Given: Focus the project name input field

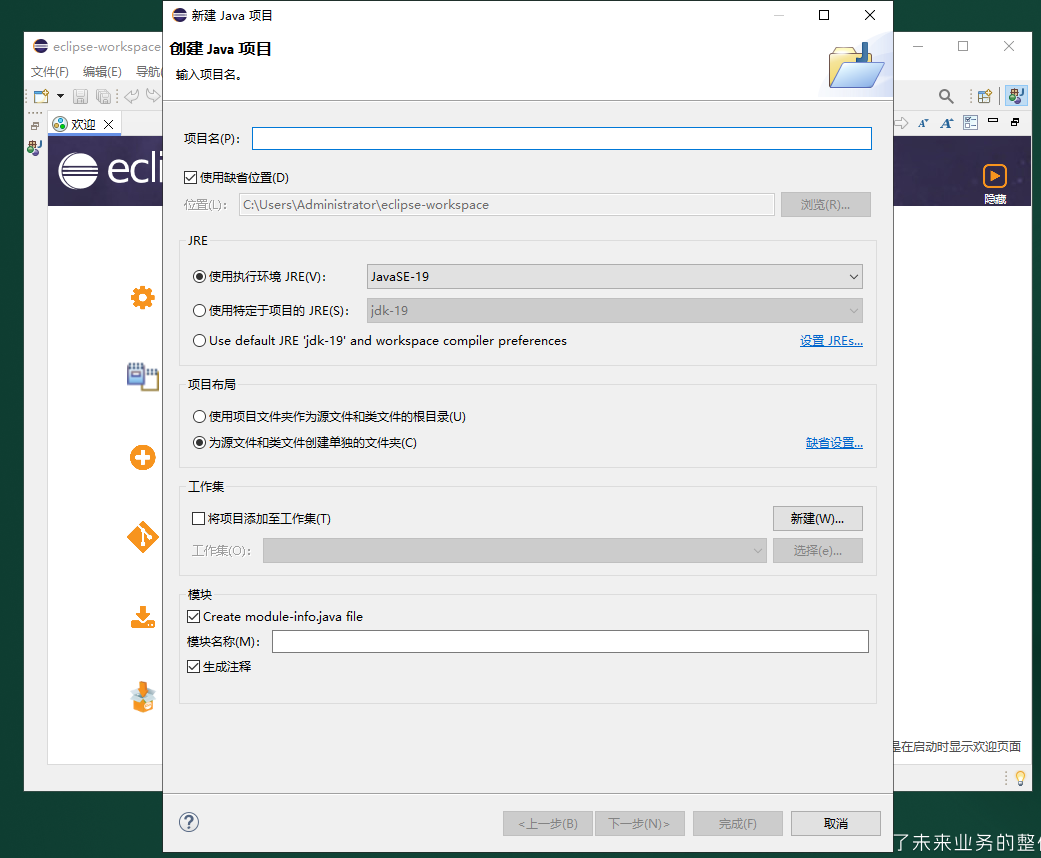Looking at the screenshot, I should [x=562, y=138].
